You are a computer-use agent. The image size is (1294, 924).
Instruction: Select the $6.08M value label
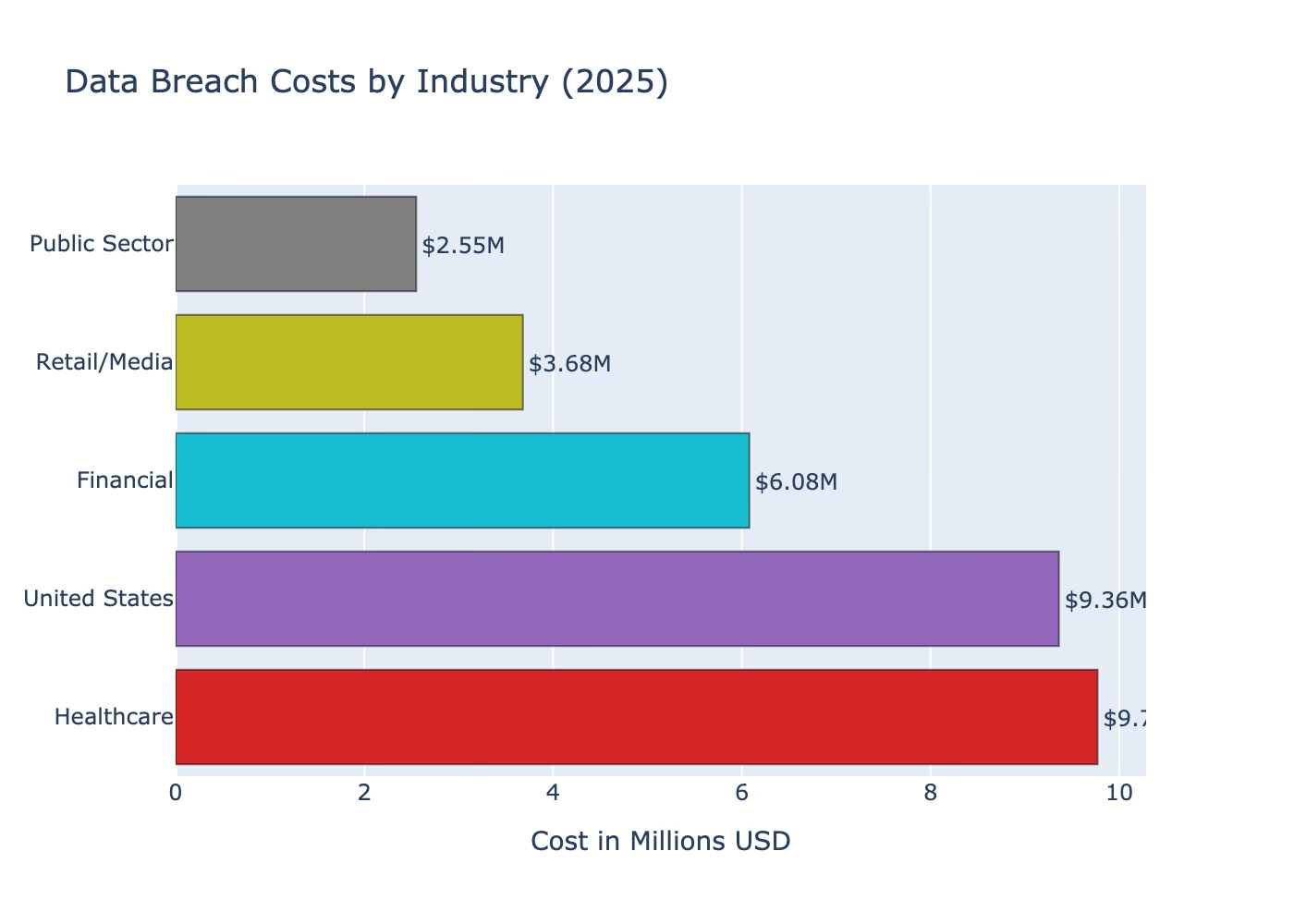pos(796,482)
